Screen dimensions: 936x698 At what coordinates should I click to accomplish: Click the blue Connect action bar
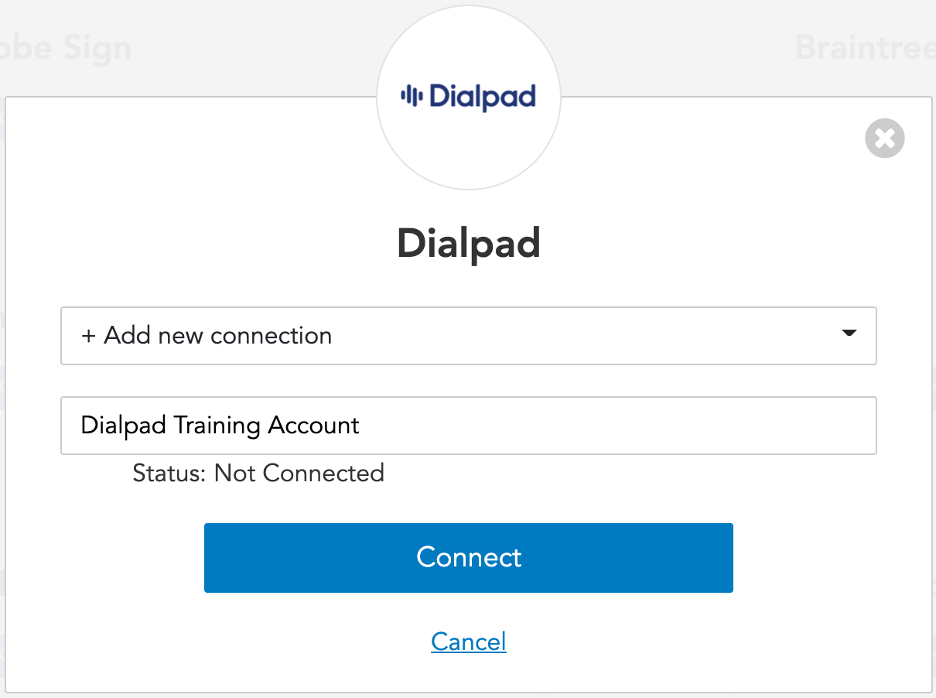tap(468, 558)
